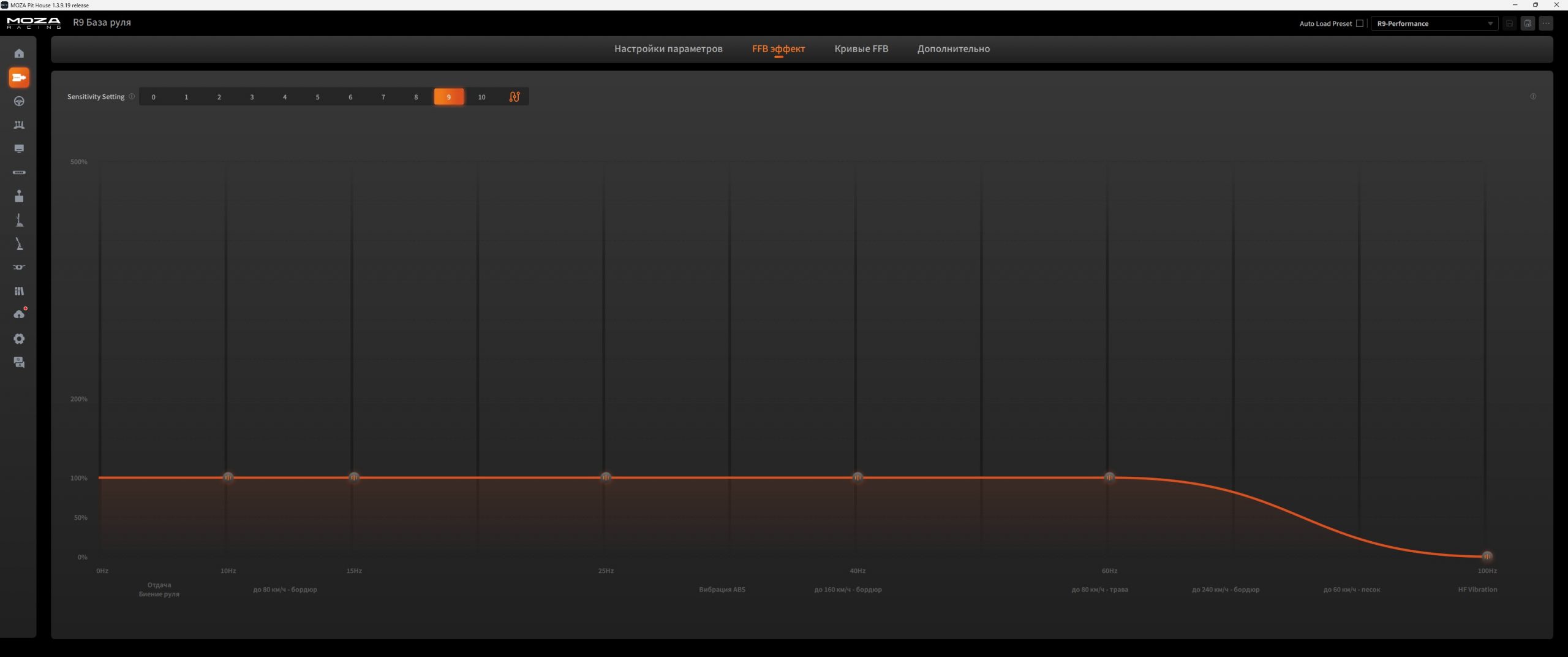Screen dimensions: 1568x657
Task: Click the 25Hz equalizer handle
Action: click(606, 477)
